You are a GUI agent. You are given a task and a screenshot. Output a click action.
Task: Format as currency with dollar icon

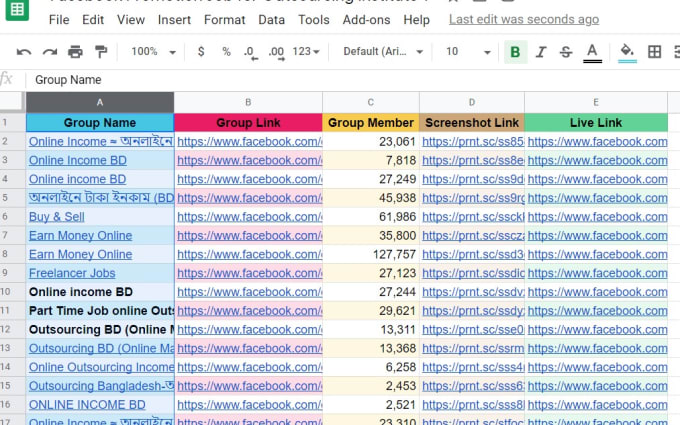pyautogui.click(x=201, y=52)
